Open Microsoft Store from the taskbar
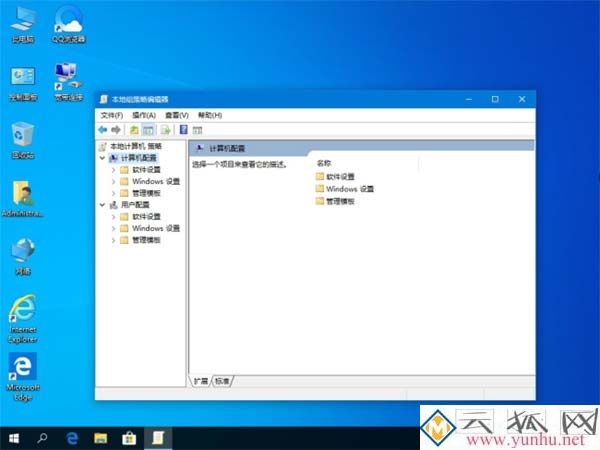 (x=129, y=438)
